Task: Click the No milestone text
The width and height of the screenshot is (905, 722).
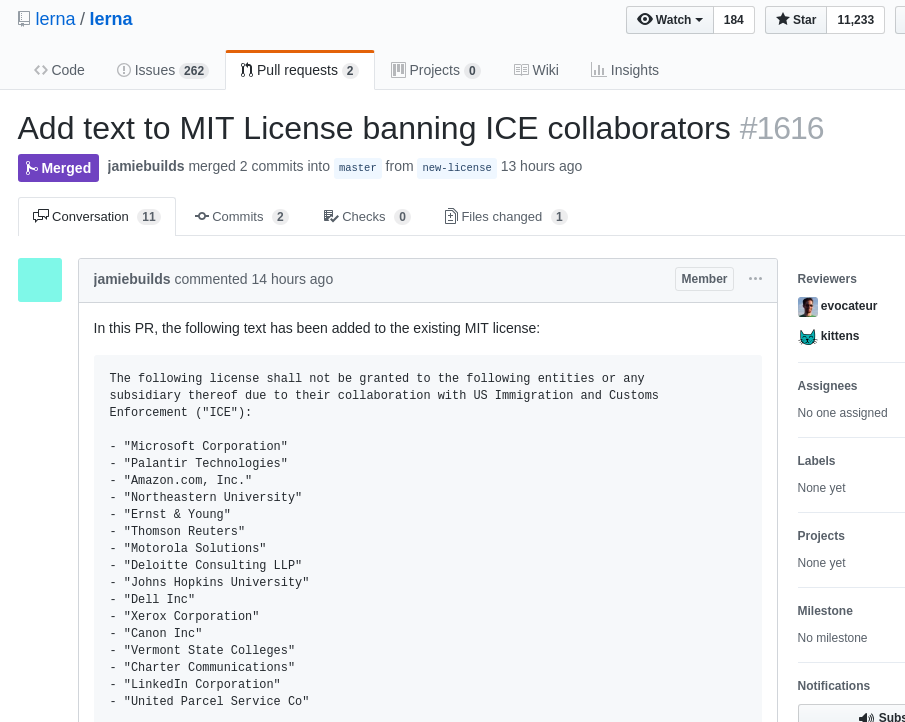Action: (x=832, y=638)
